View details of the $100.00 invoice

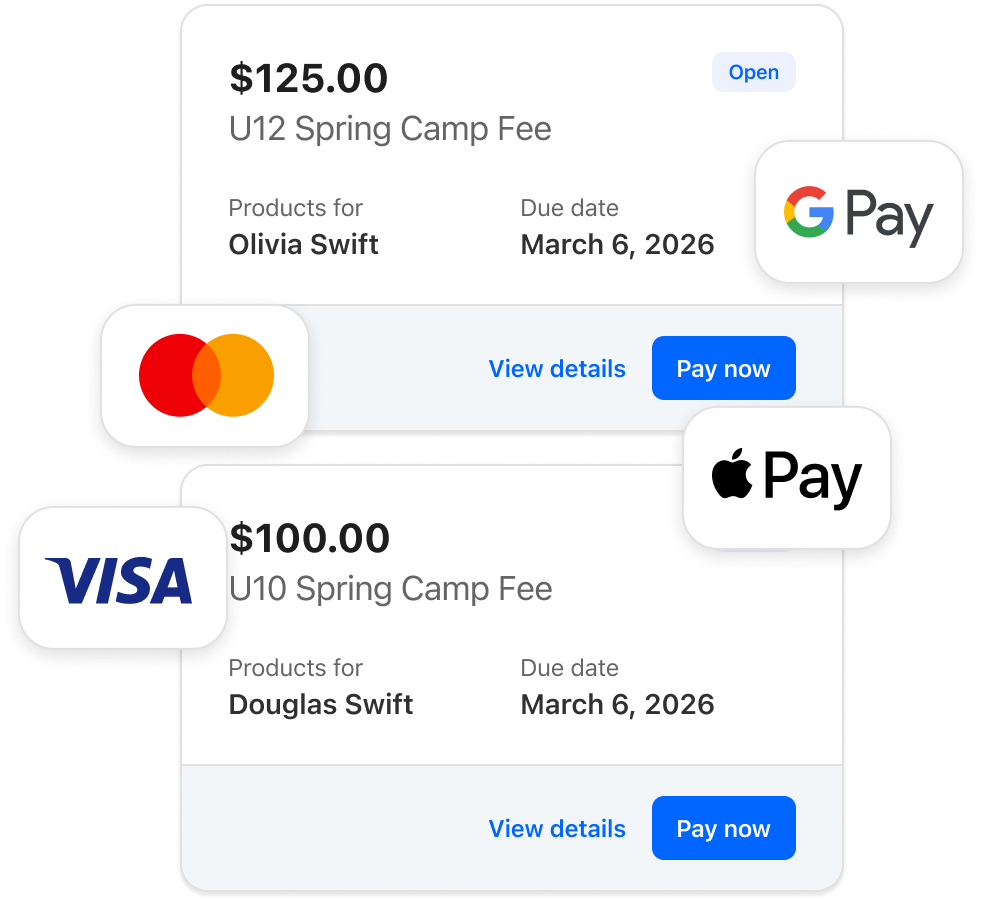557,829
